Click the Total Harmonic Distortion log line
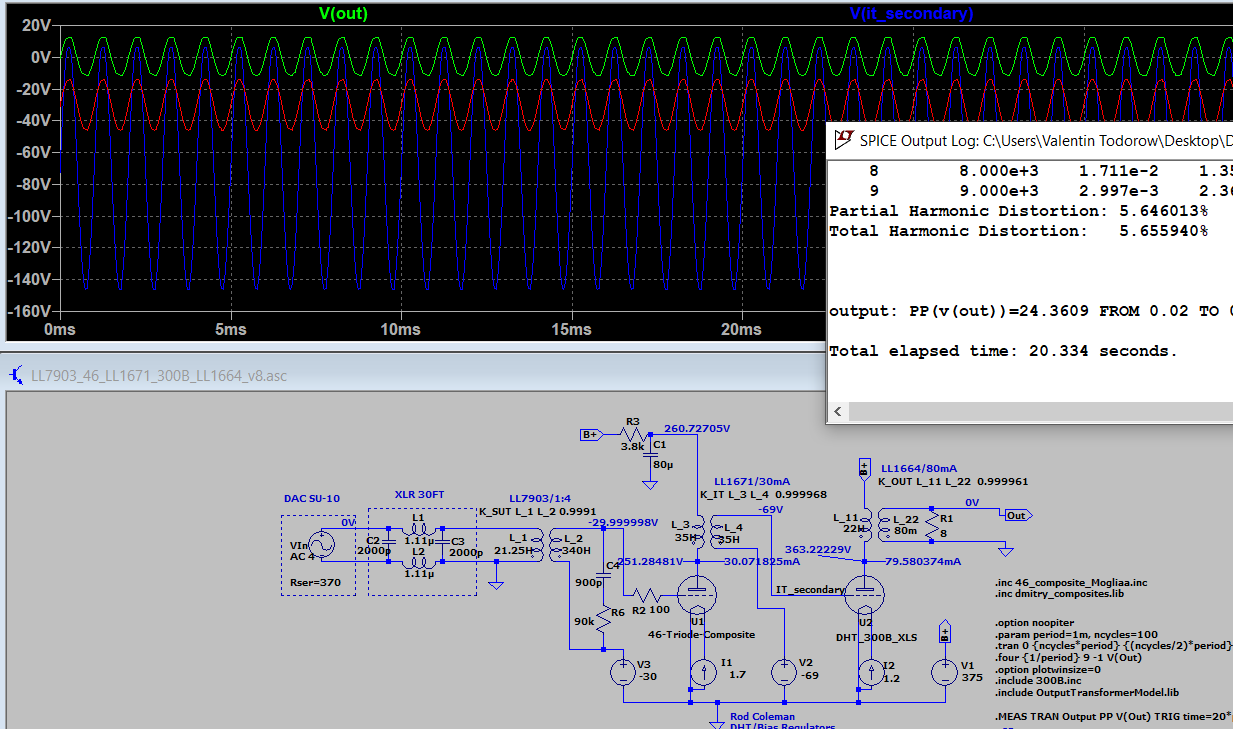 1018,231
